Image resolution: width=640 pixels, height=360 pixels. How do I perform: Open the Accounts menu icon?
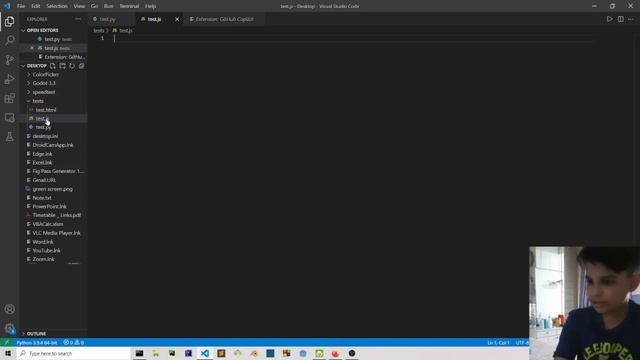pyautogui.click(x=9, y=309)
